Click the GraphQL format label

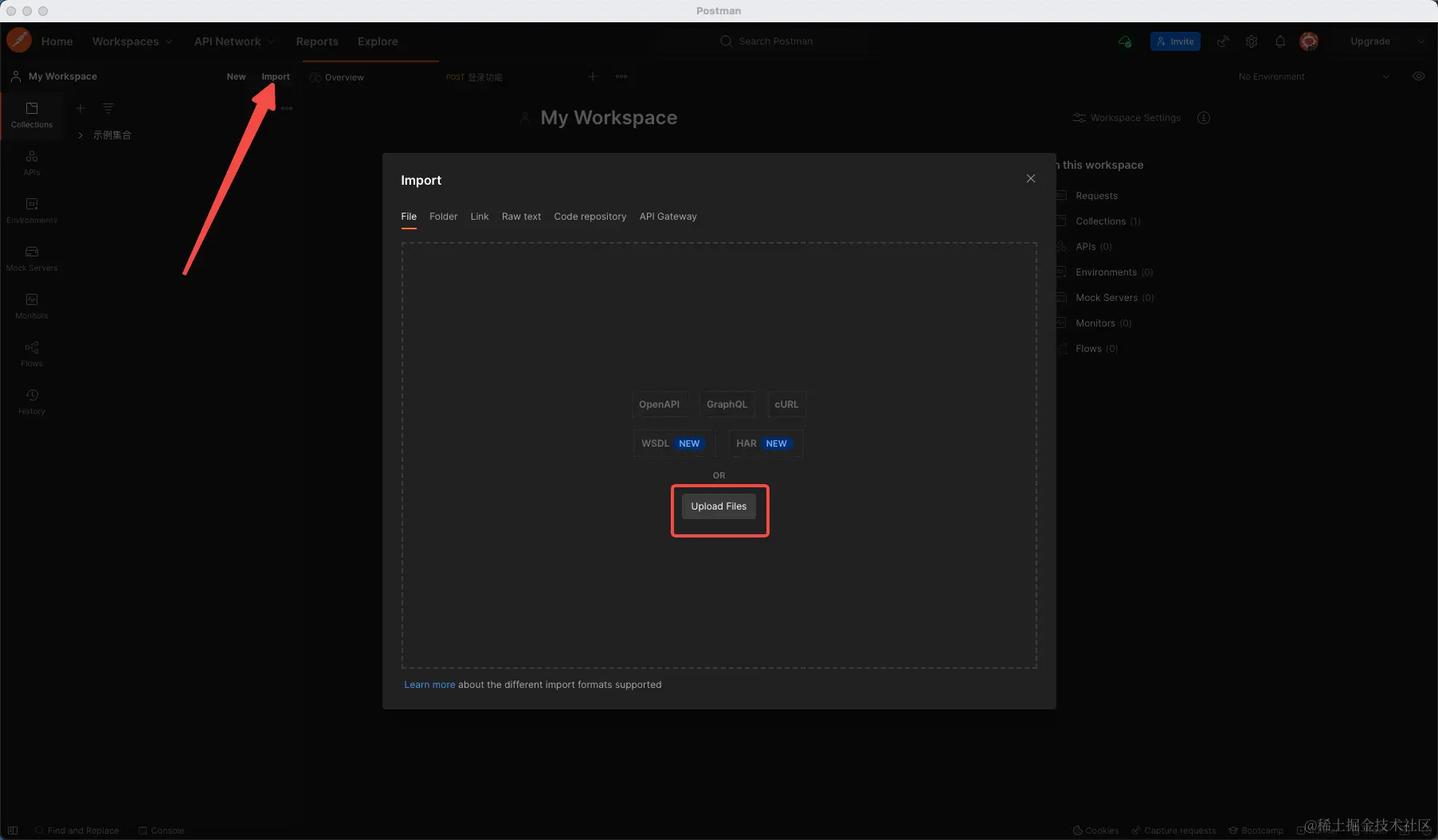click(x=727, y=404)
